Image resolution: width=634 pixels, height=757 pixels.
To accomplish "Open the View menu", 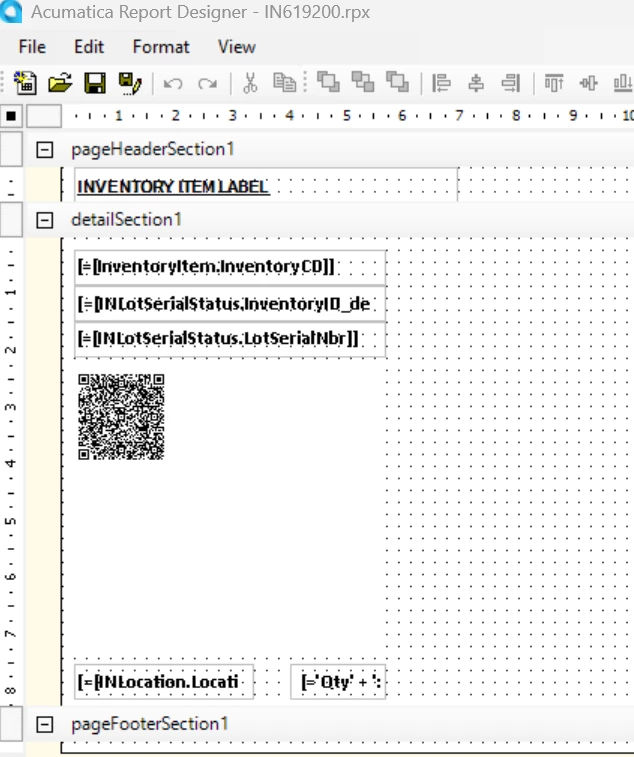I will tap(237, 47).
